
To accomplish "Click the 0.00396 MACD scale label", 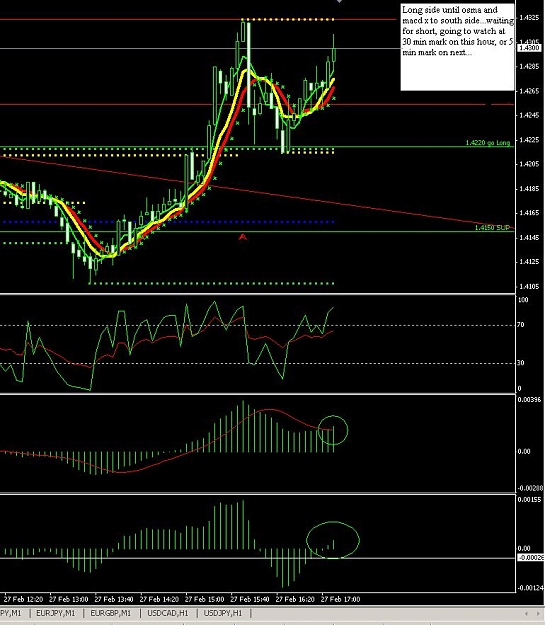I will coord(529,399).
